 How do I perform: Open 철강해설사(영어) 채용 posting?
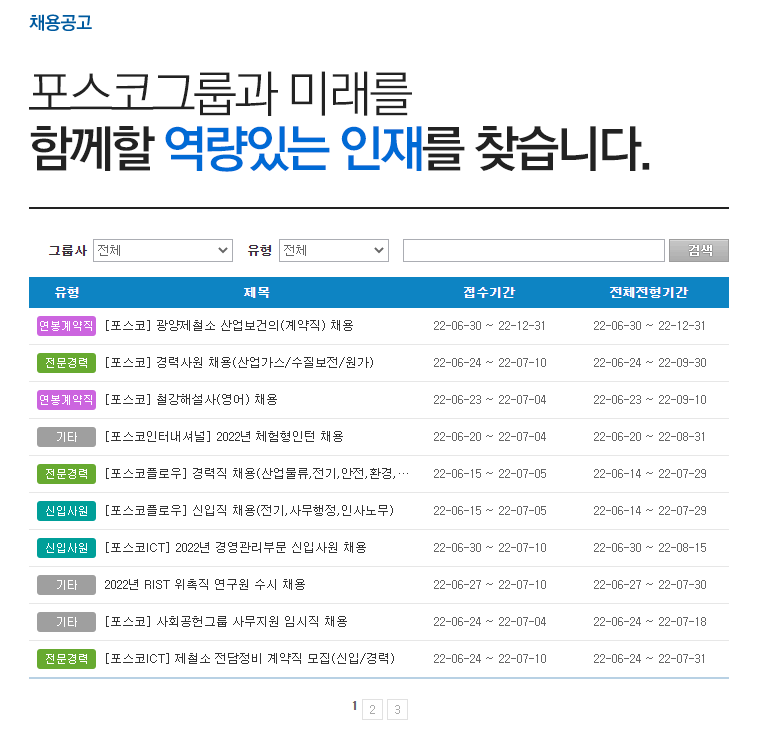click(x=191, y=399)
